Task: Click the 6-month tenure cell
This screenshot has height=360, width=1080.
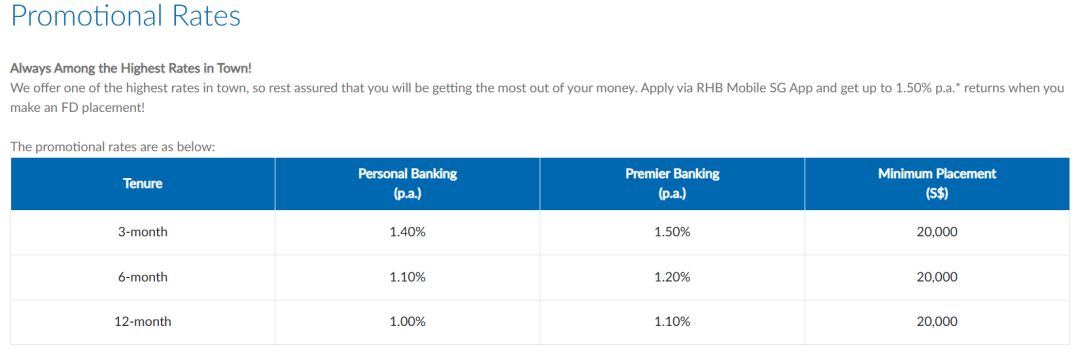Action: coord(143,277)
